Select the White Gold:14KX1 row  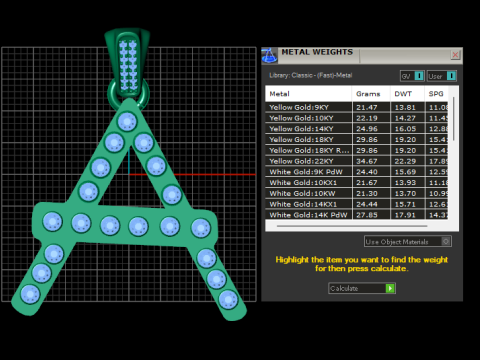point(357,204)
